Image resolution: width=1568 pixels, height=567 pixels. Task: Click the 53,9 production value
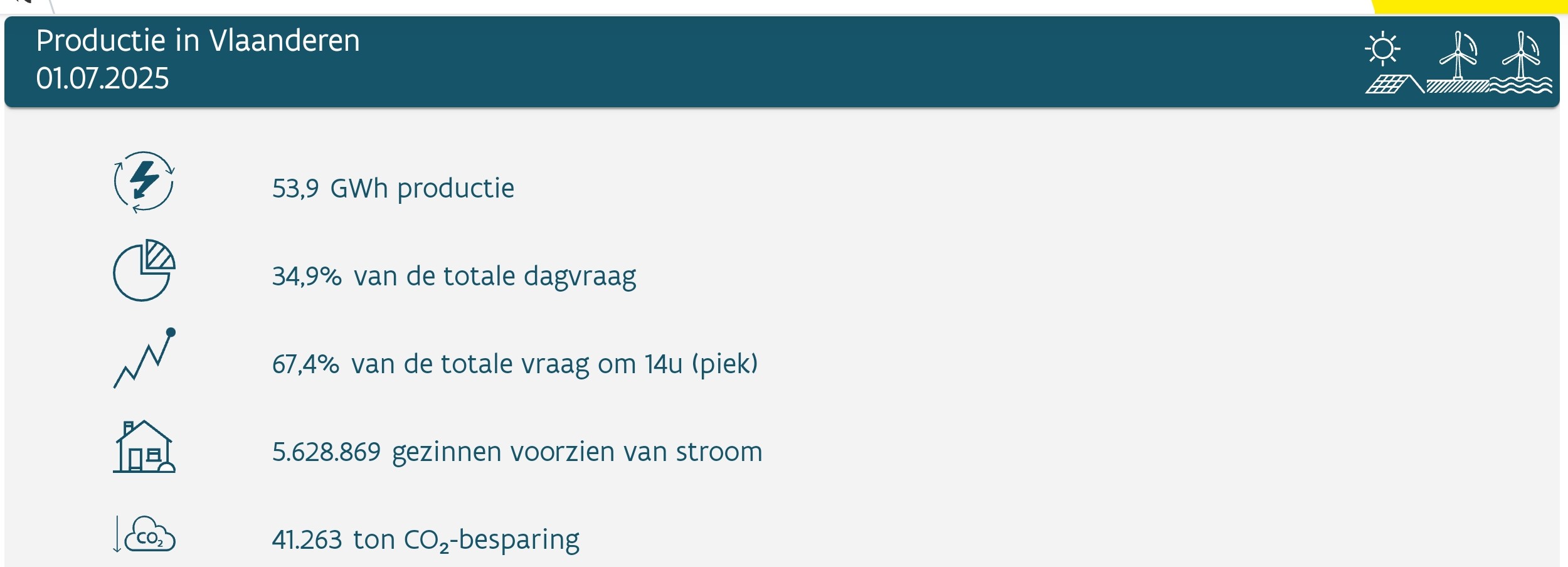click(295, 188)
